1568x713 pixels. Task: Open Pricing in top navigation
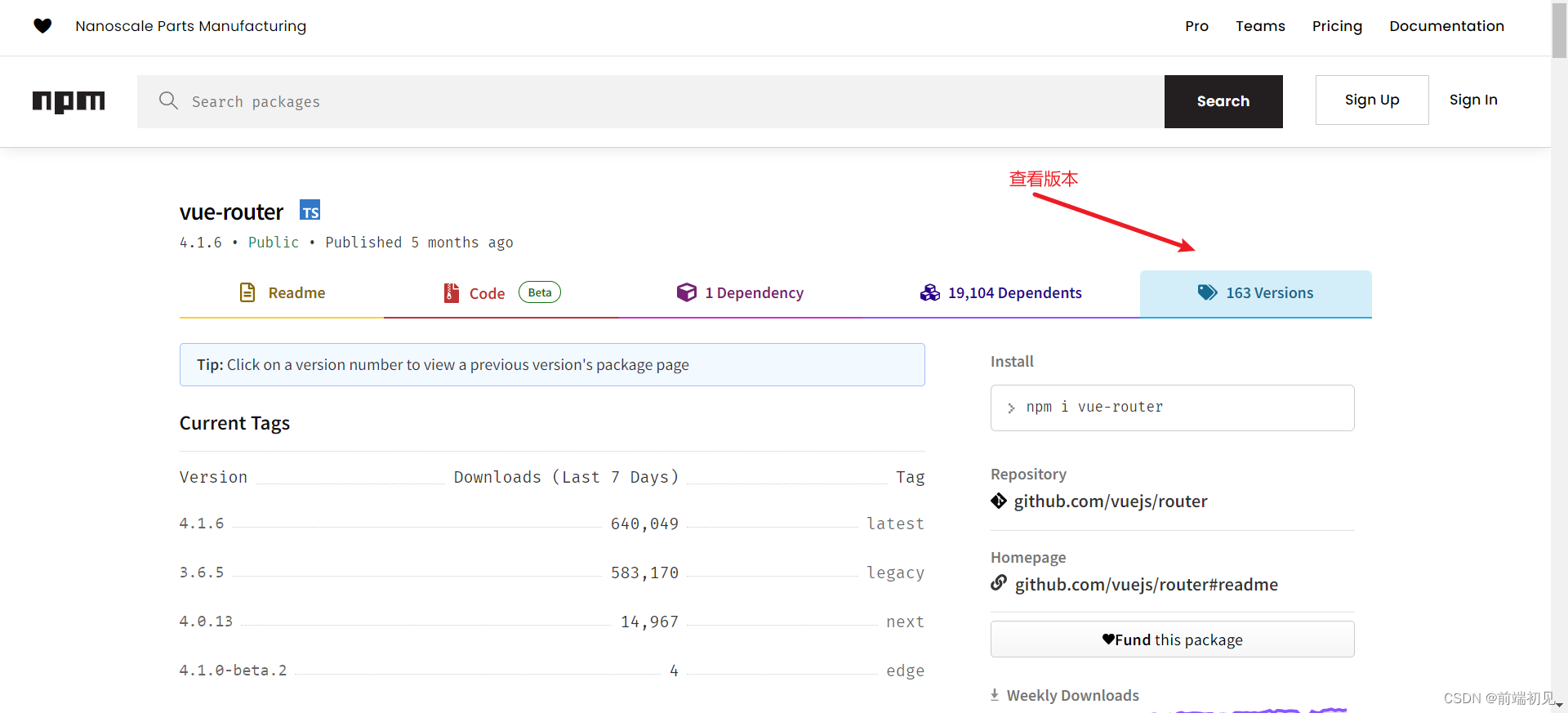[x=1337, y=26]
